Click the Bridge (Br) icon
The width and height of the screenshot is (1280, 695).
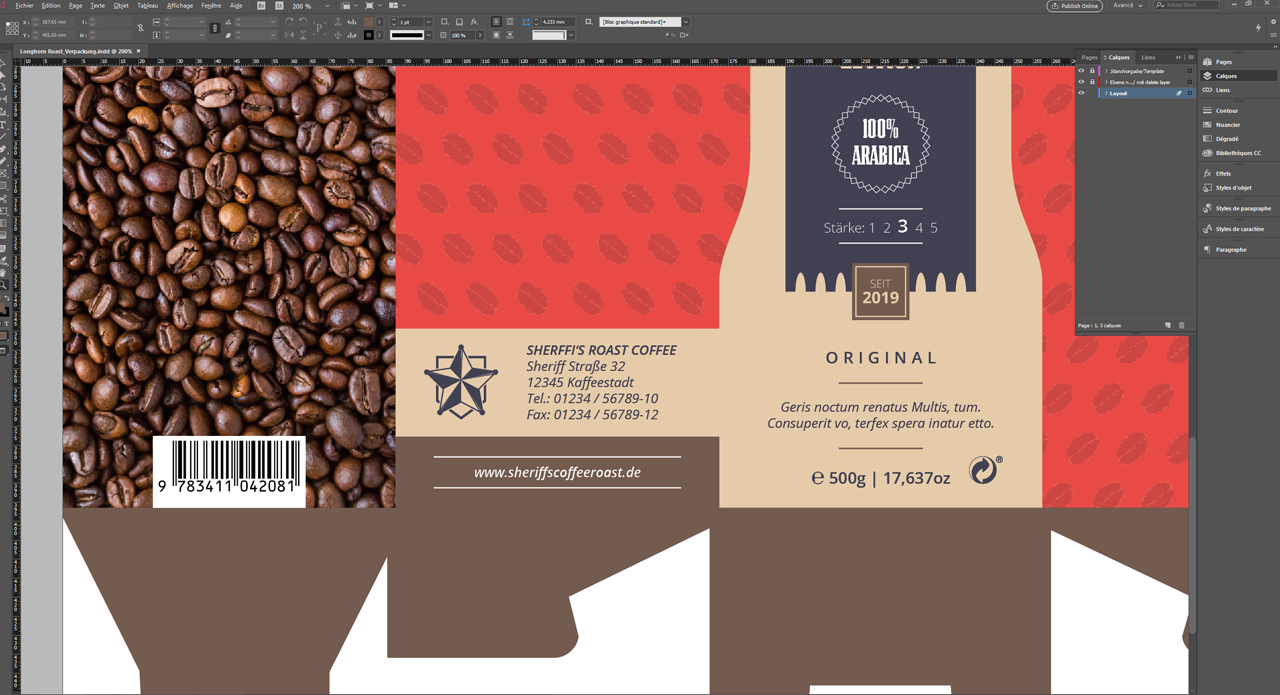(262, 6)
